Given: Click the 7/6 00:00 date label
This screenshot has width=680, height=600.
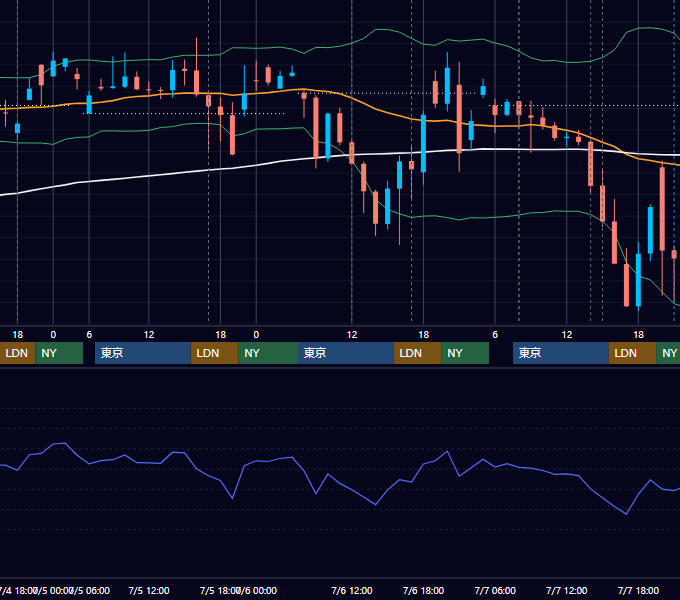Looking at the screenshot, I should click(x=258, y=590).
